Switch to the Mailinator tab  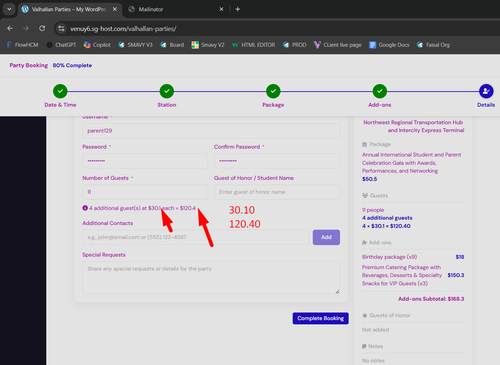pyautogui.click(x=151, y=9)
